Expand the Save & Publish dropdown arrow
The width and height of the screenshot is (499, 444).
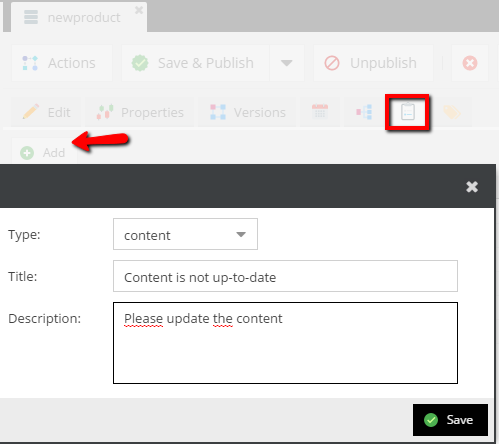[287, 63]
